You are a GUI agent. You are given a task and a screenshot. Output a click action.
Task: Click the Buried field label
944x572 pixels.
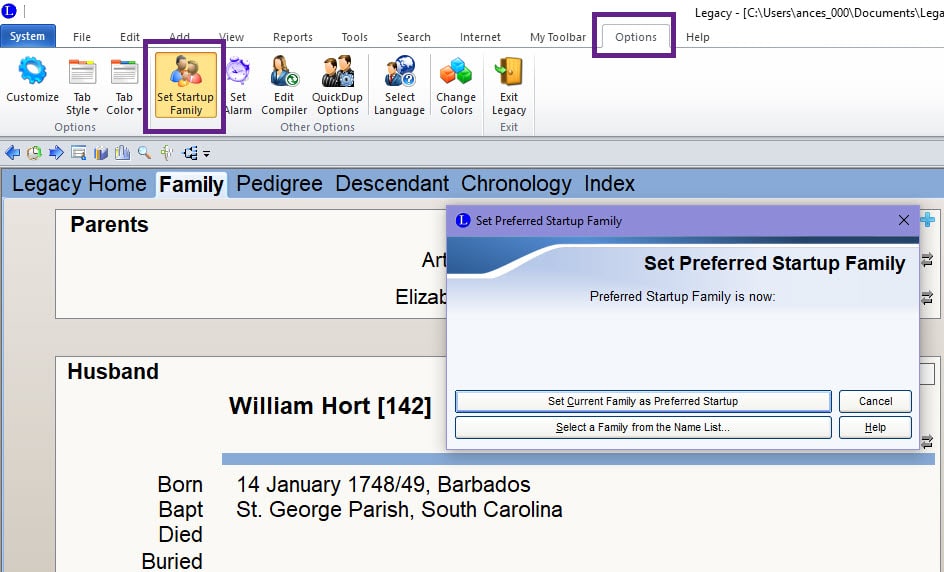172,561
